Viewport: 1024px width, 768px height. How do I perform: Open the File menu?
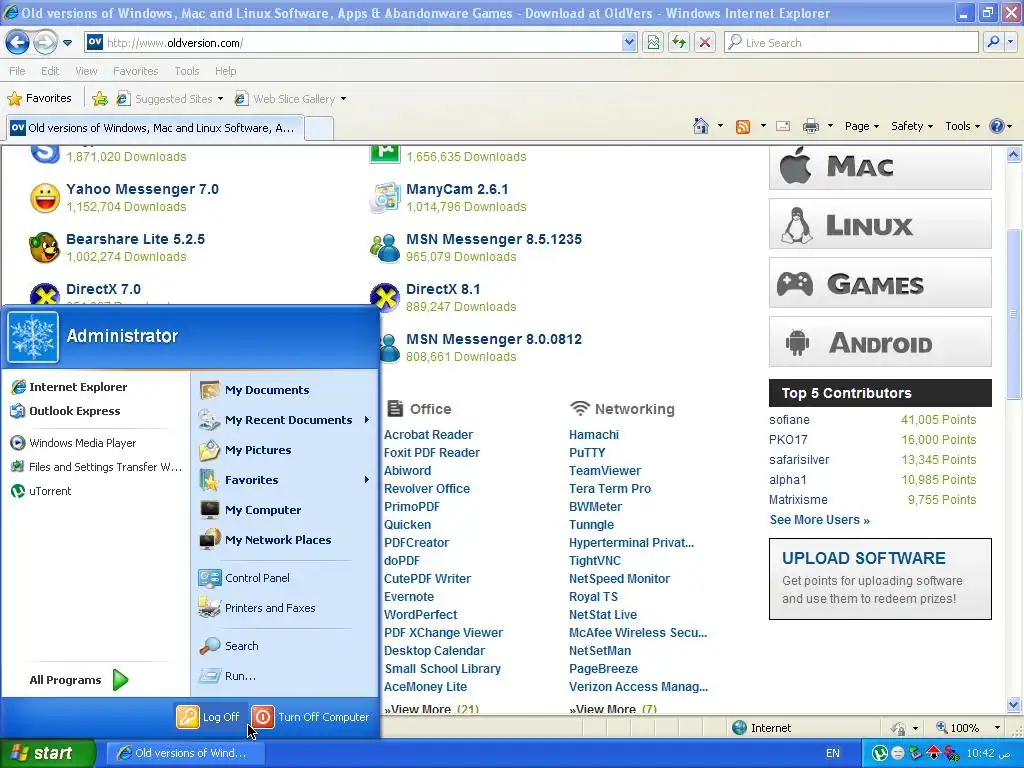click(x=17, y=71)
